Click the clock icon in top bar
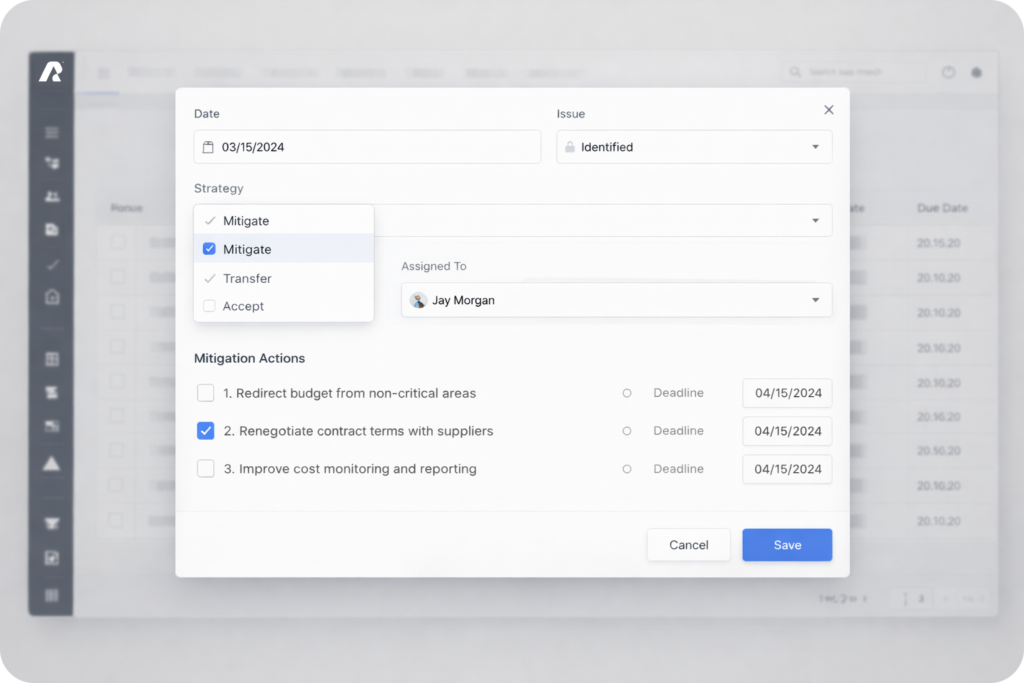The image size is (1024, 683). pyautogui.click(x=948, y=72)
